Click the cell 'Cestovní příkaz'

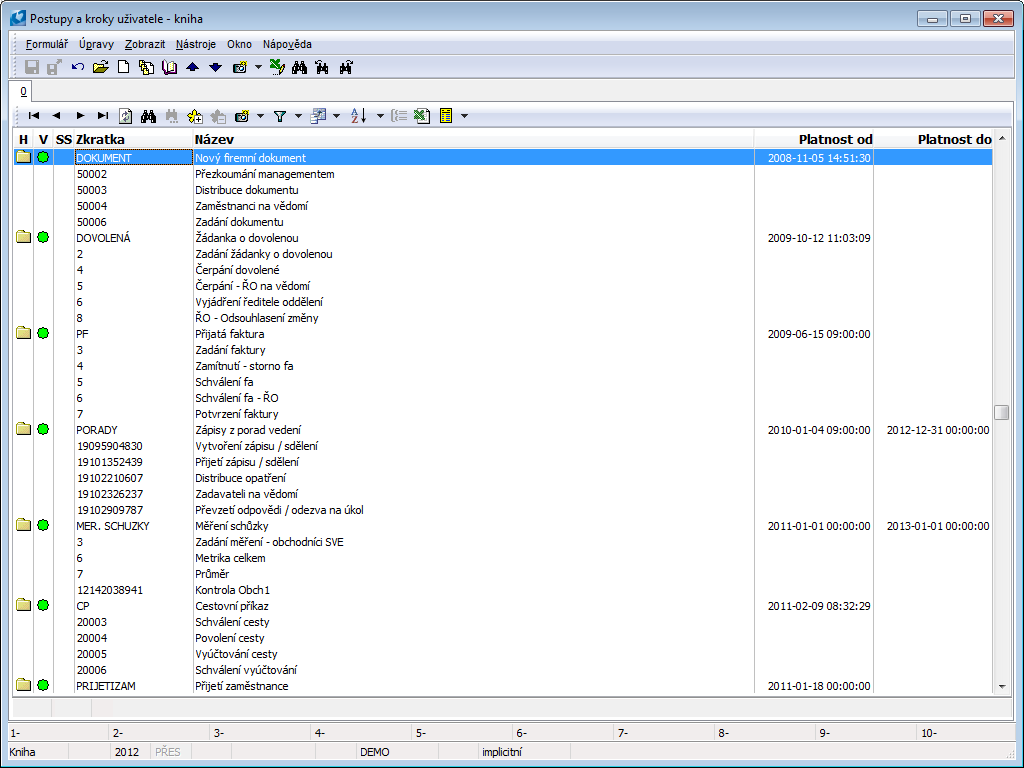473,606
